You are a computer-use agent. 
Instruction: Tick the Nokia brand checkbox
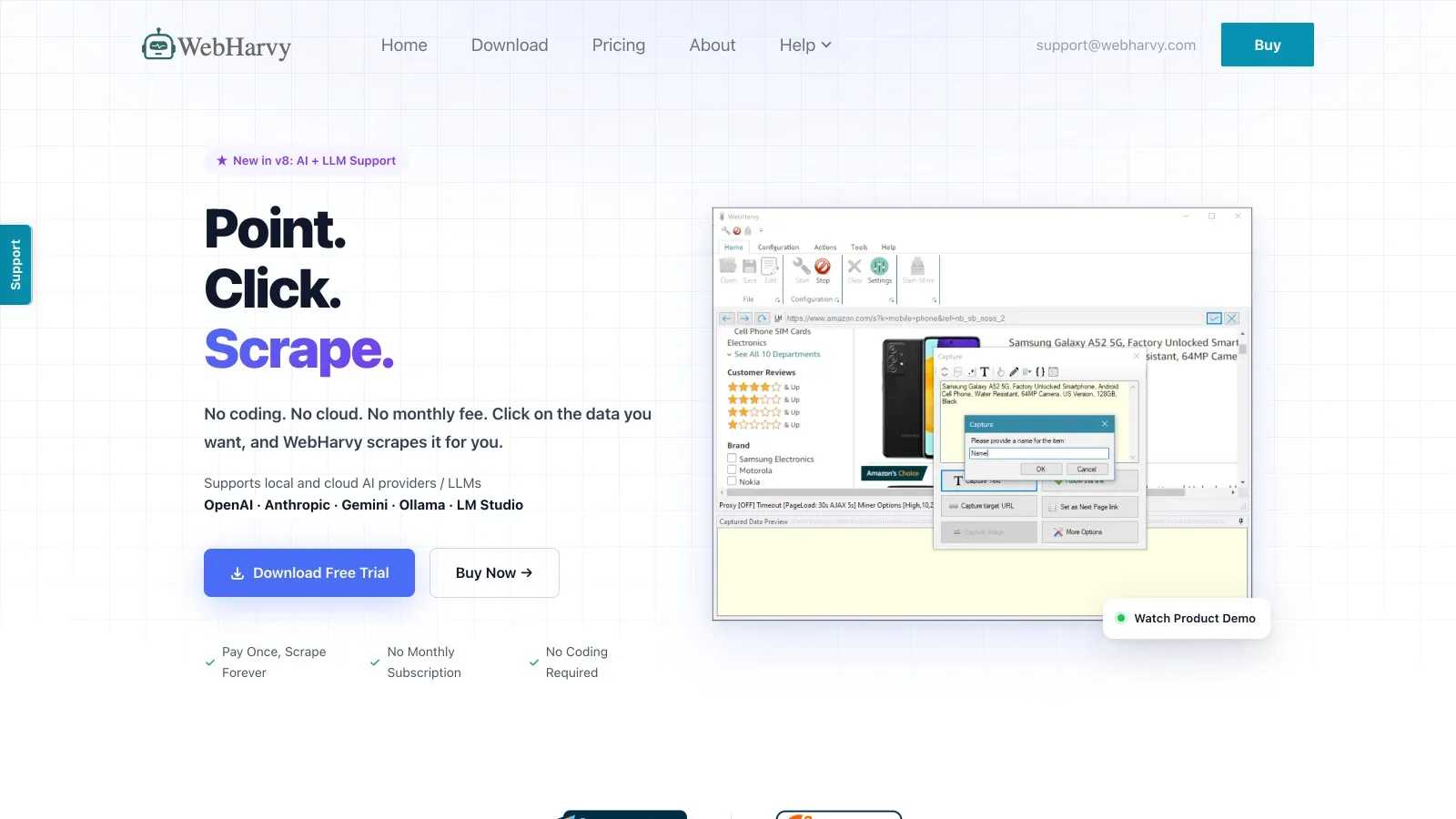(732, 481)
